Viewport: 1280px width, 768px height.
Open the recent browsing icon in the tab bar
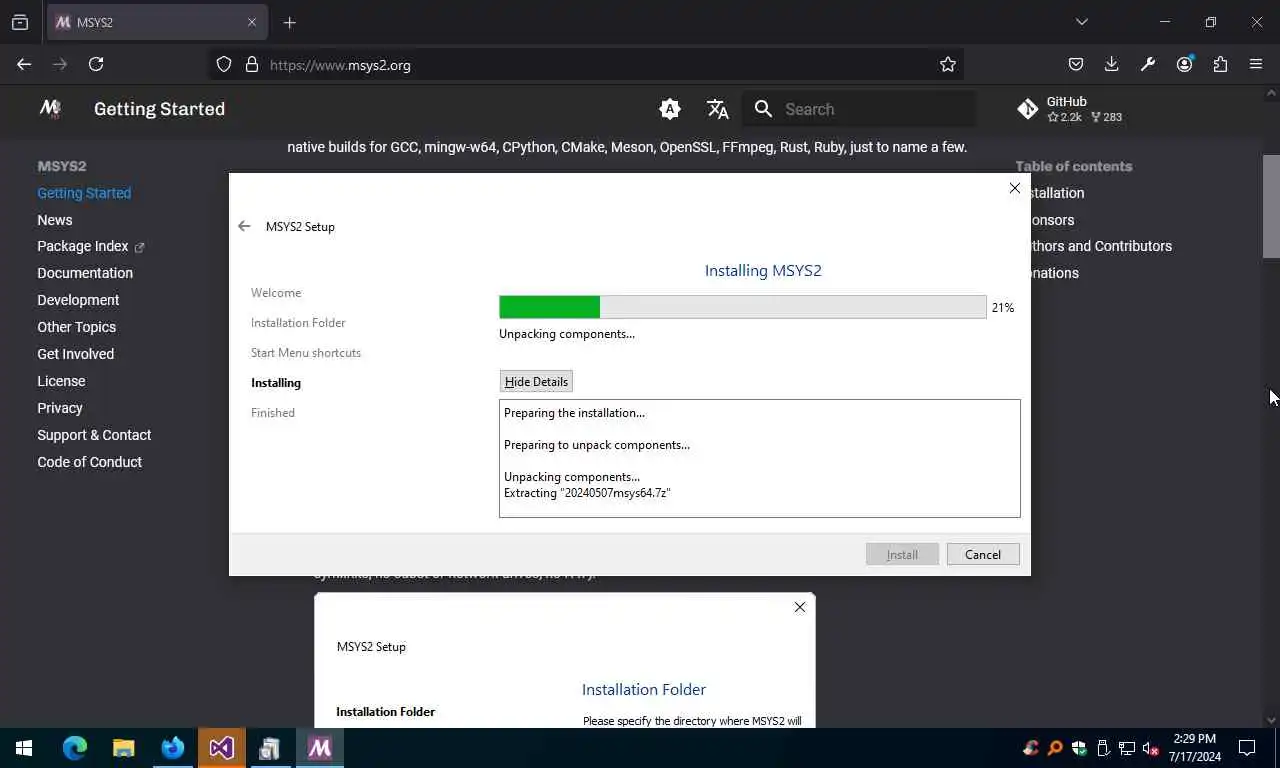[19, 22]
